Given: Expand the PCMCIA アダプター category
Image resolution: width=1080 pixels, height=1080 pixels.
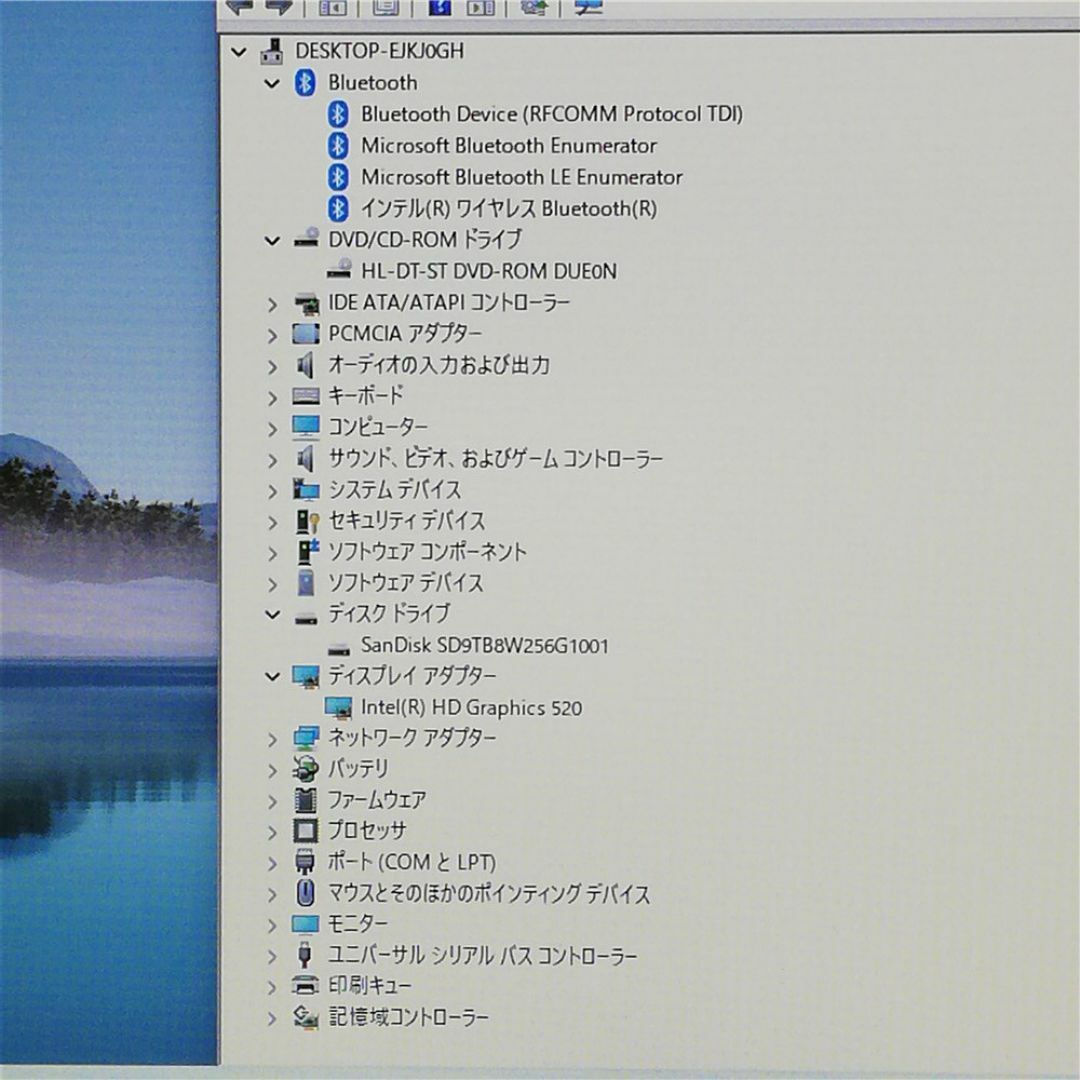Looking at the screenshot, I should coord(272,335).
